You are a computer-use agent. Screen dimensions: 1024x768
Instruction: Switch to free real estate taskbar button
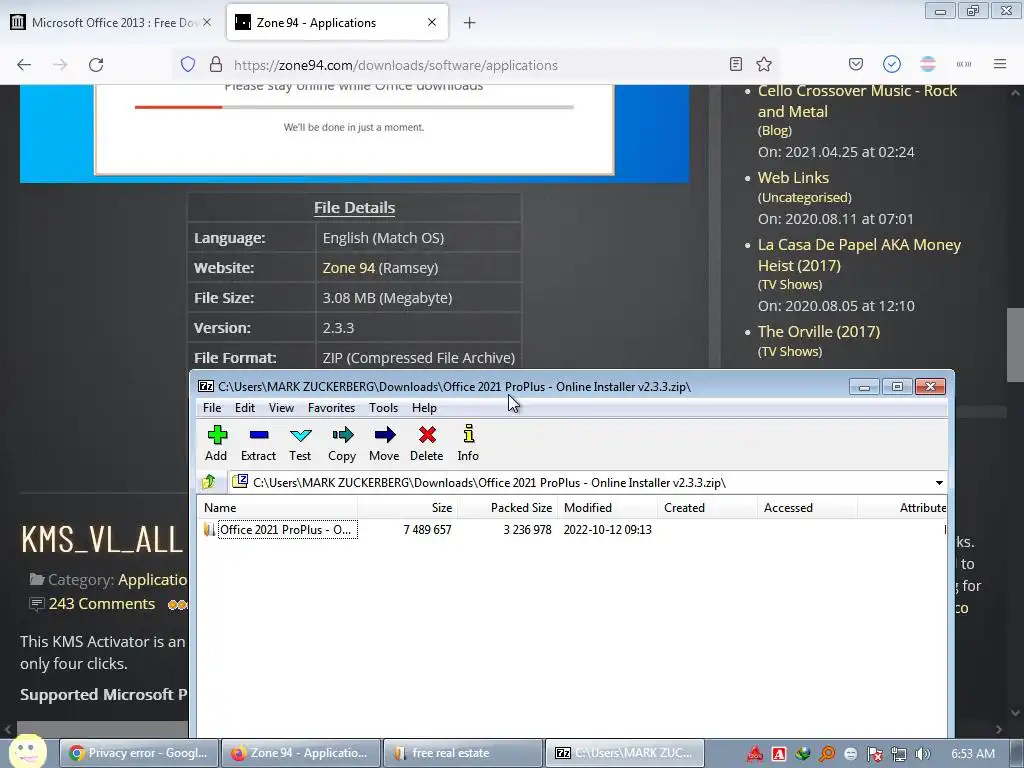click(x=462, y=753)
